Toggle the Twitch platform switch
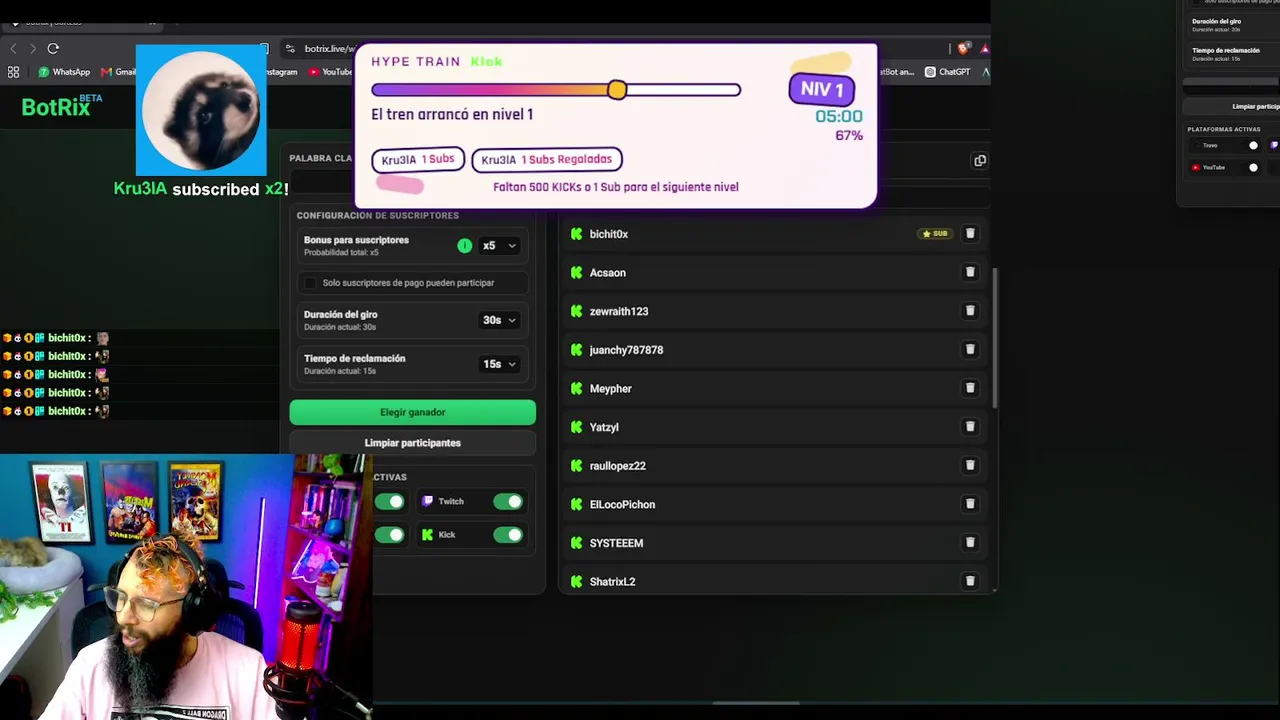Screen dimensions: 1280x720 (x=508, y=502)
